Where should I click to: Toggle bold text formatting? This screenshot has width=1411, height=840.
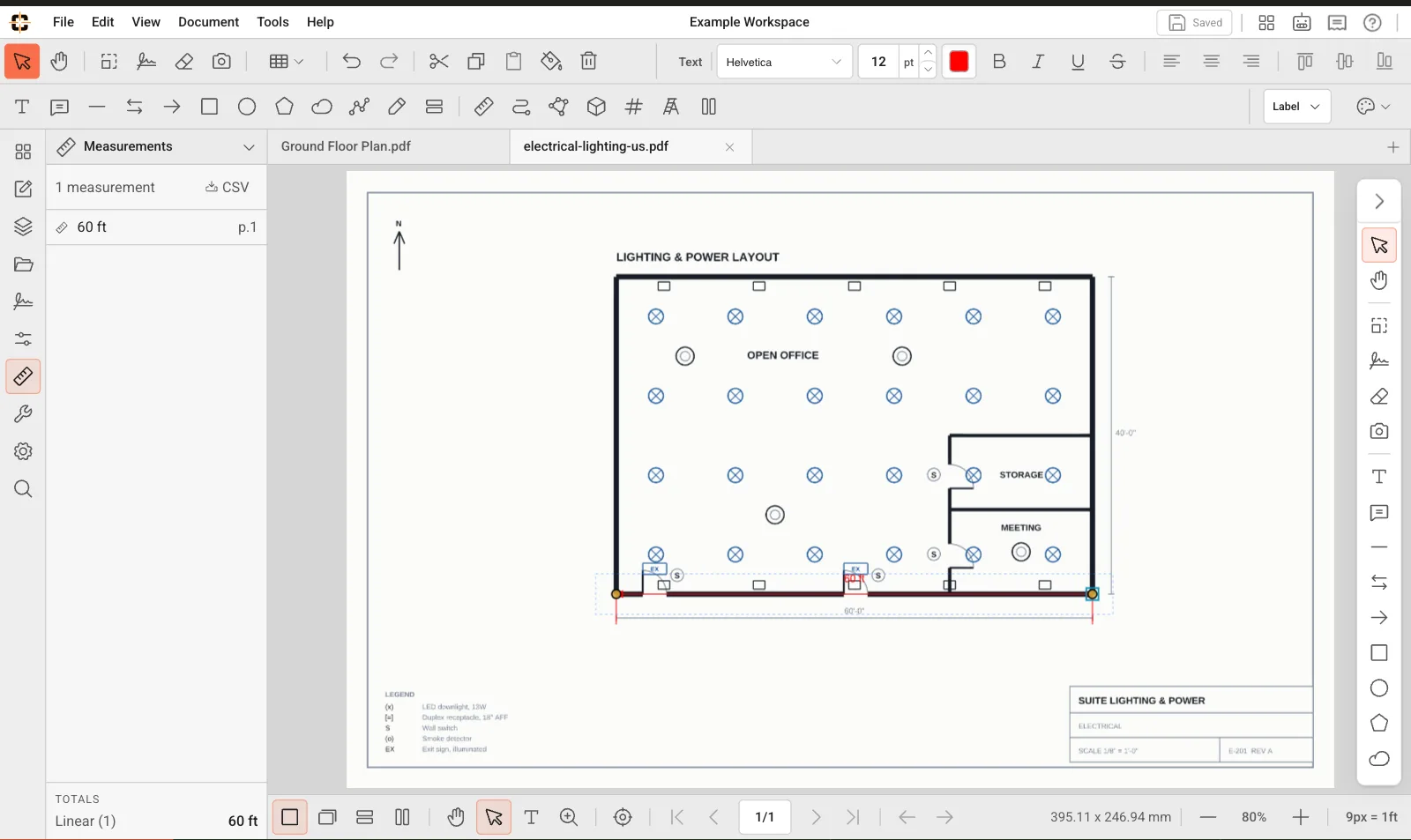click(999, 62)
